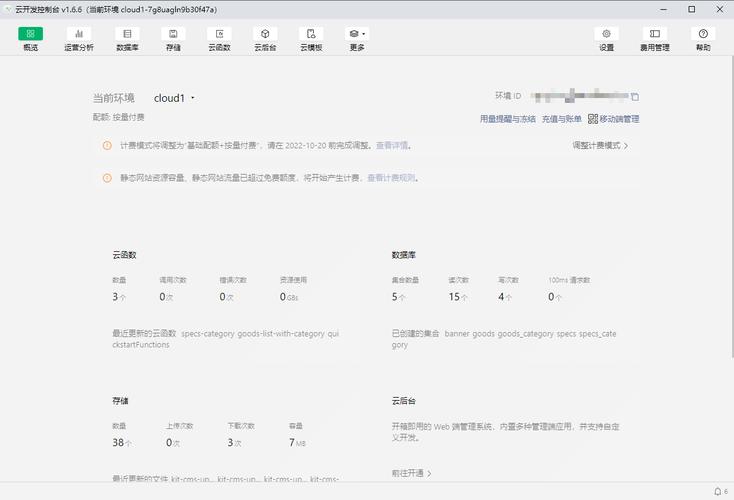Open 设置 settings gear icon
Screen dimensions: 734x500
pos(606,34)
